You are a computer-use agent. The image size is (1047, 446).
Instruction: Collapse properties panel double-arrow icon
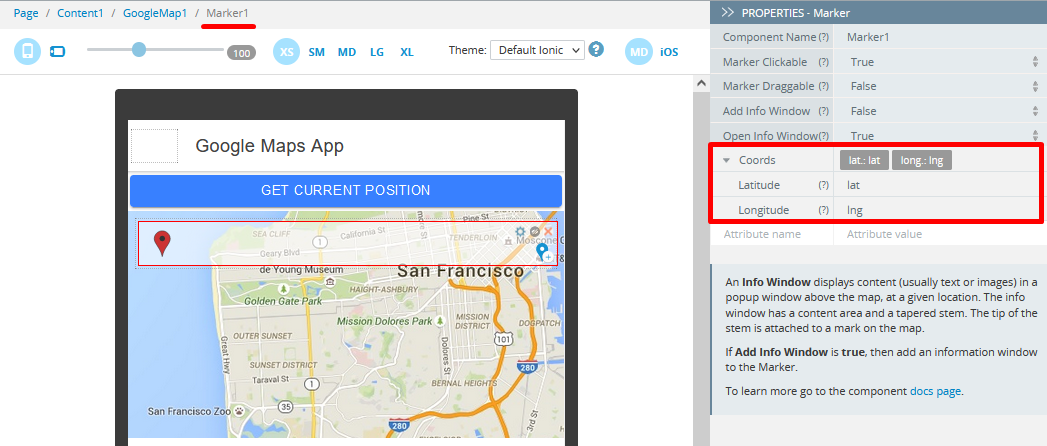point(728,13)
